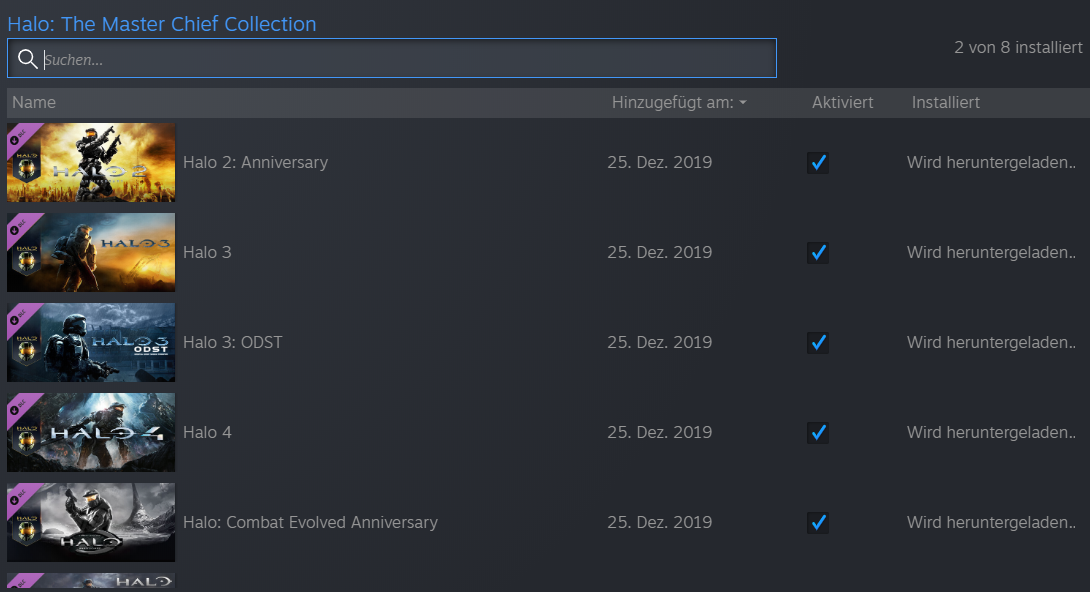Screen dimensions: 1090x592
Task: Uncheck the Halo 4 Aktiviert checkbox
Action: 818,432
